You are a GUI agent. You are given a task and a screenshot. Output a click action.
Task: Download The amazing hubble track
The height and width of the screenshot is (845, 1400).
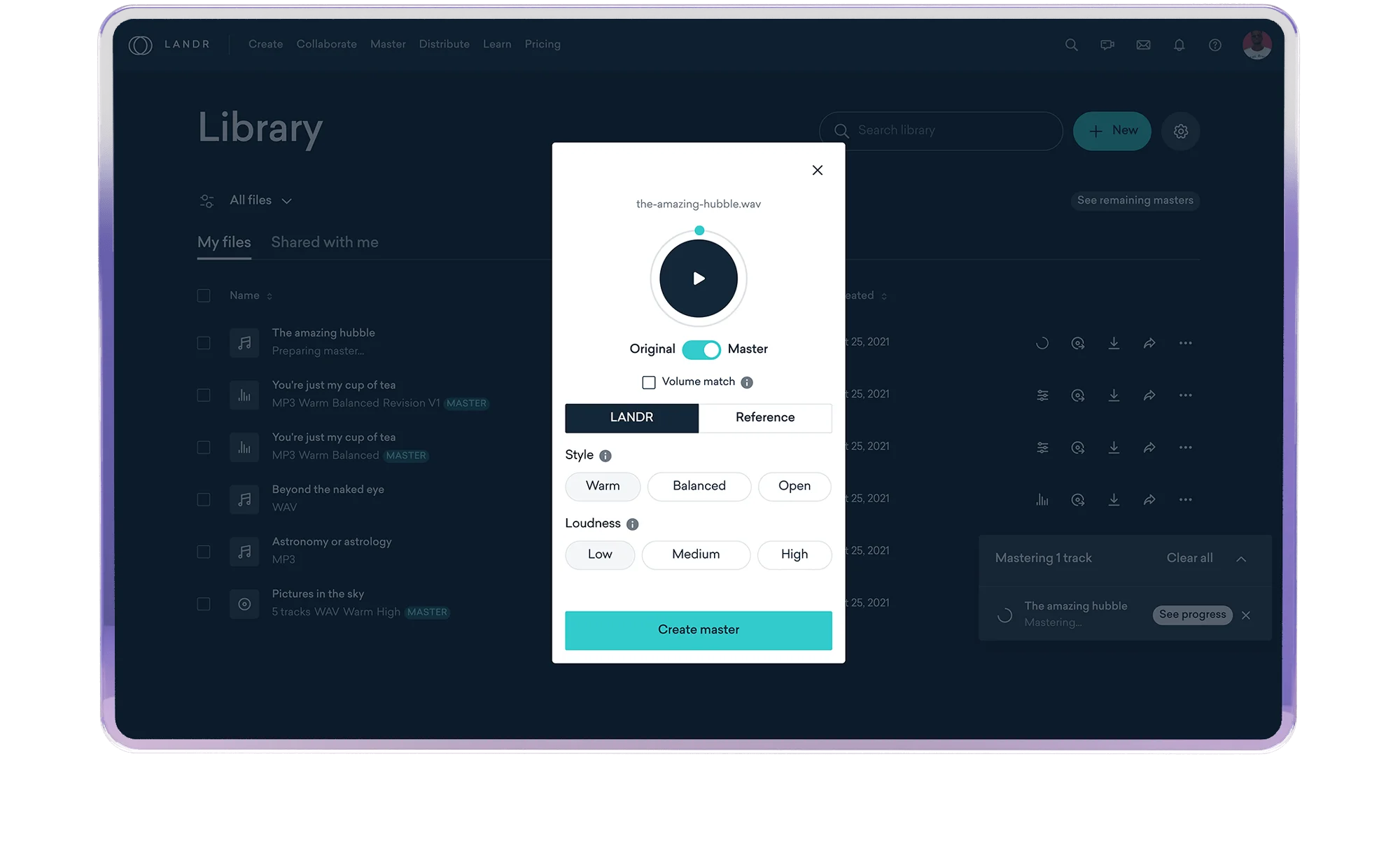coord(1114,343)
